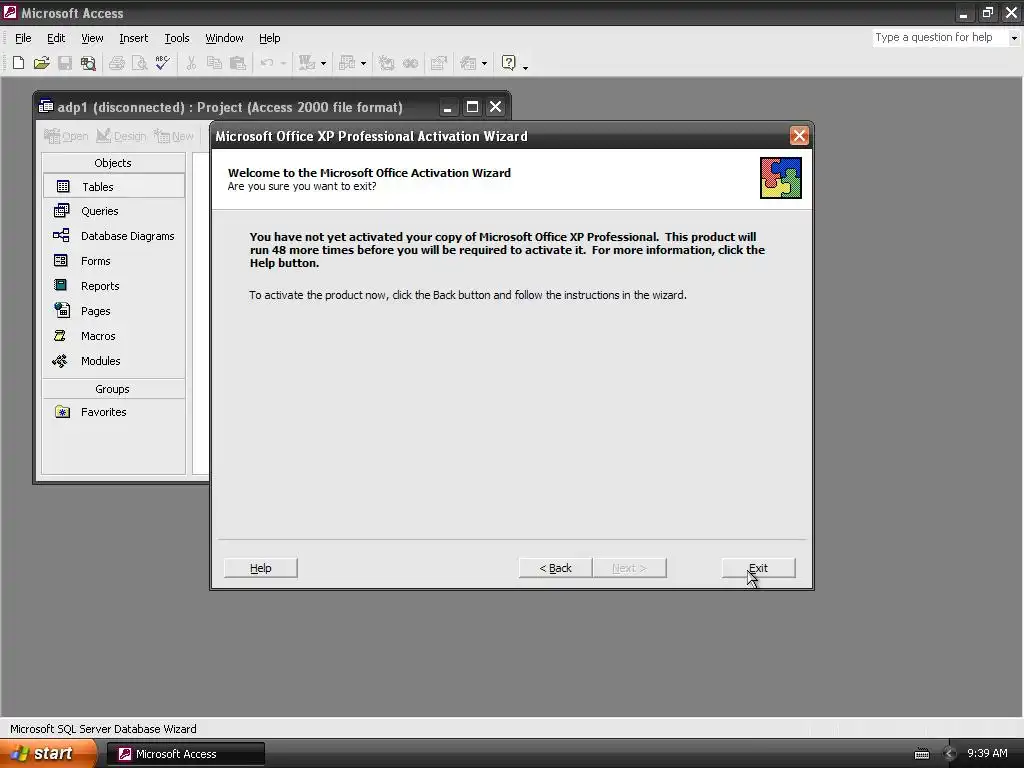Expand the Analyze dropdown arrow
This screenshot has width=1024, height=768.
pos(363,63)
